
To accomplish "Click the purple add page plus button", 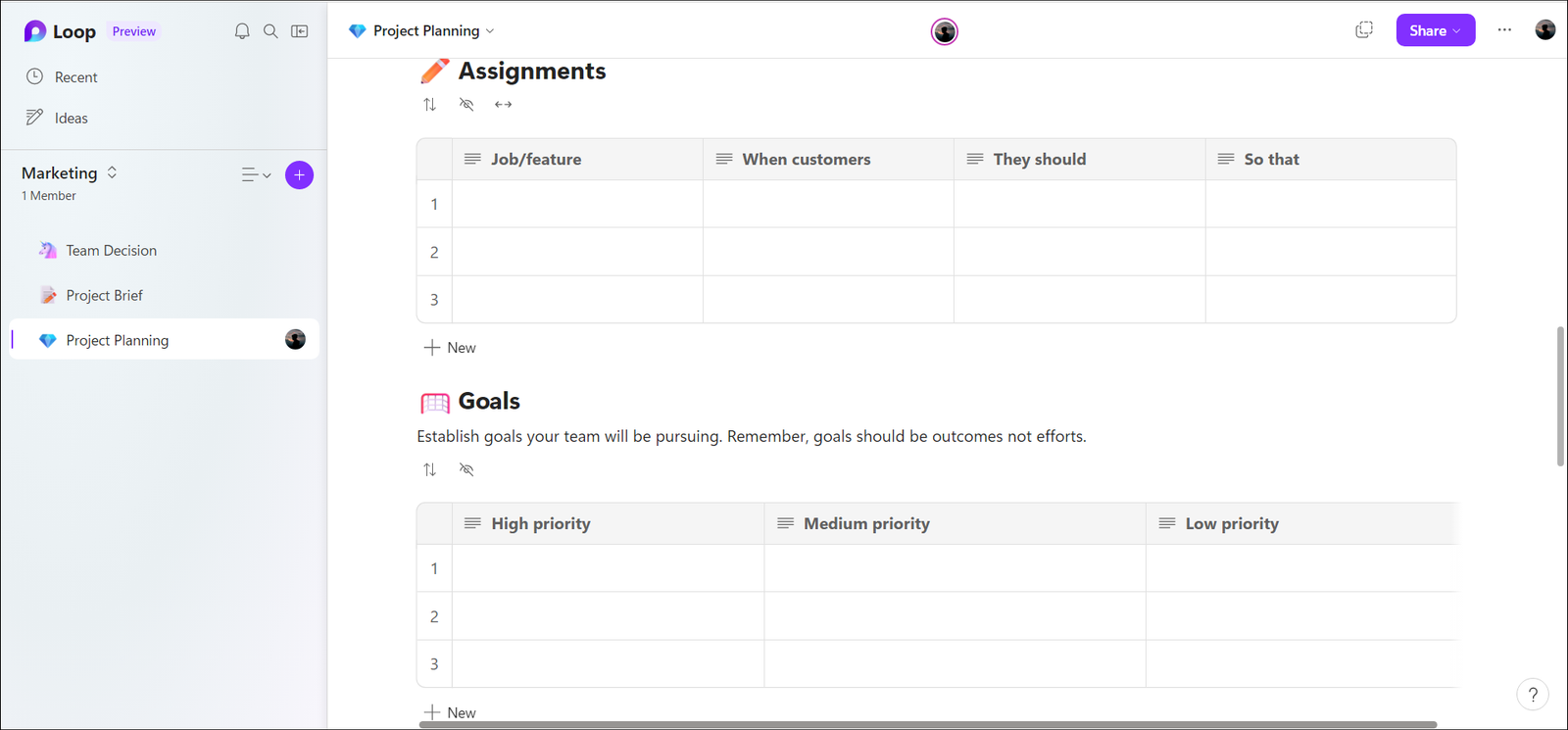I will pyautogui.click(x=299, y=175).
